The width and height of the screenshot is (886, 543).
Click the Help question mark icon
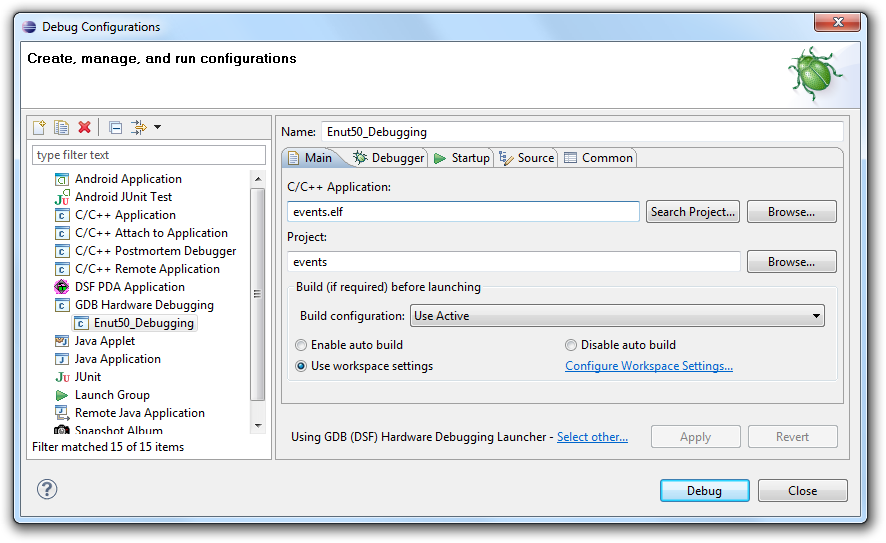[x=47, y=489]
